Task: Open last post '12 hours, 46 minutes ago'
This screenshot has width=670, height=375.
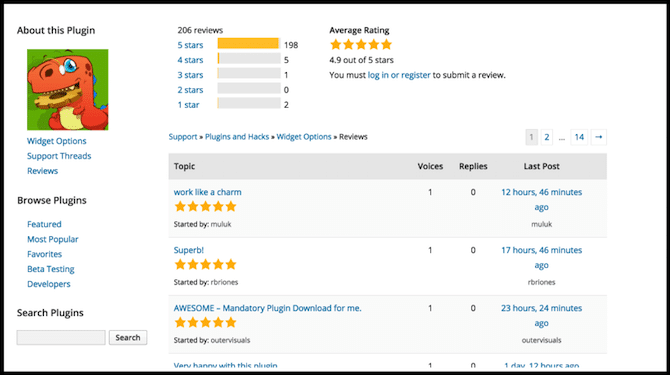Action: pyautogui.click(x=541, y=199)
